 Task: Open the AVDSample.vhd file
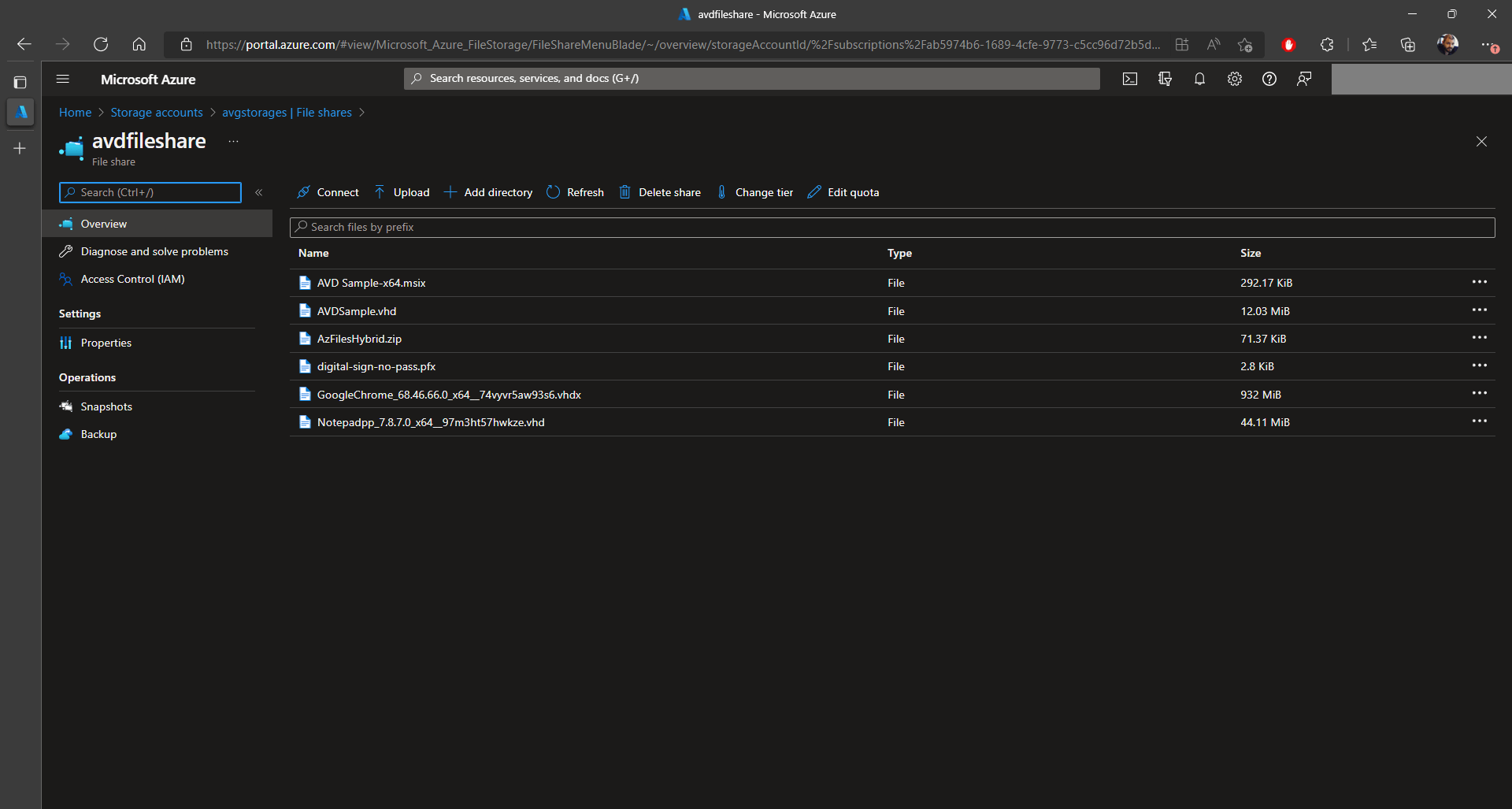(357, 311)
